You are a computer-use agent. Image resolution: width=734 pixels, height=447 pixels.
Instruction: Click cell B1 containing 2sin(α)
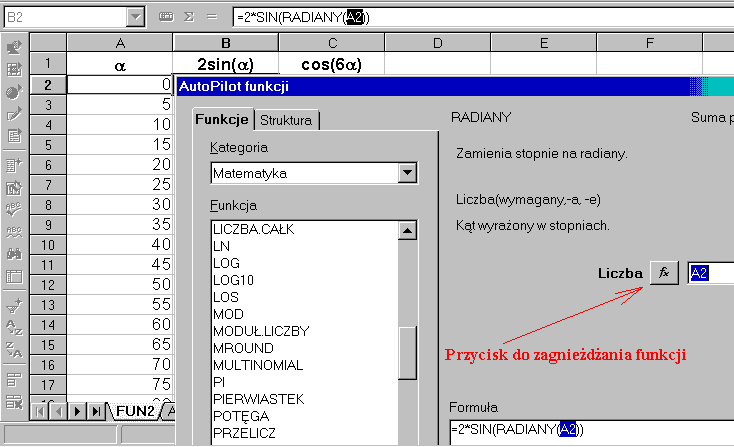tap(226, 64)
